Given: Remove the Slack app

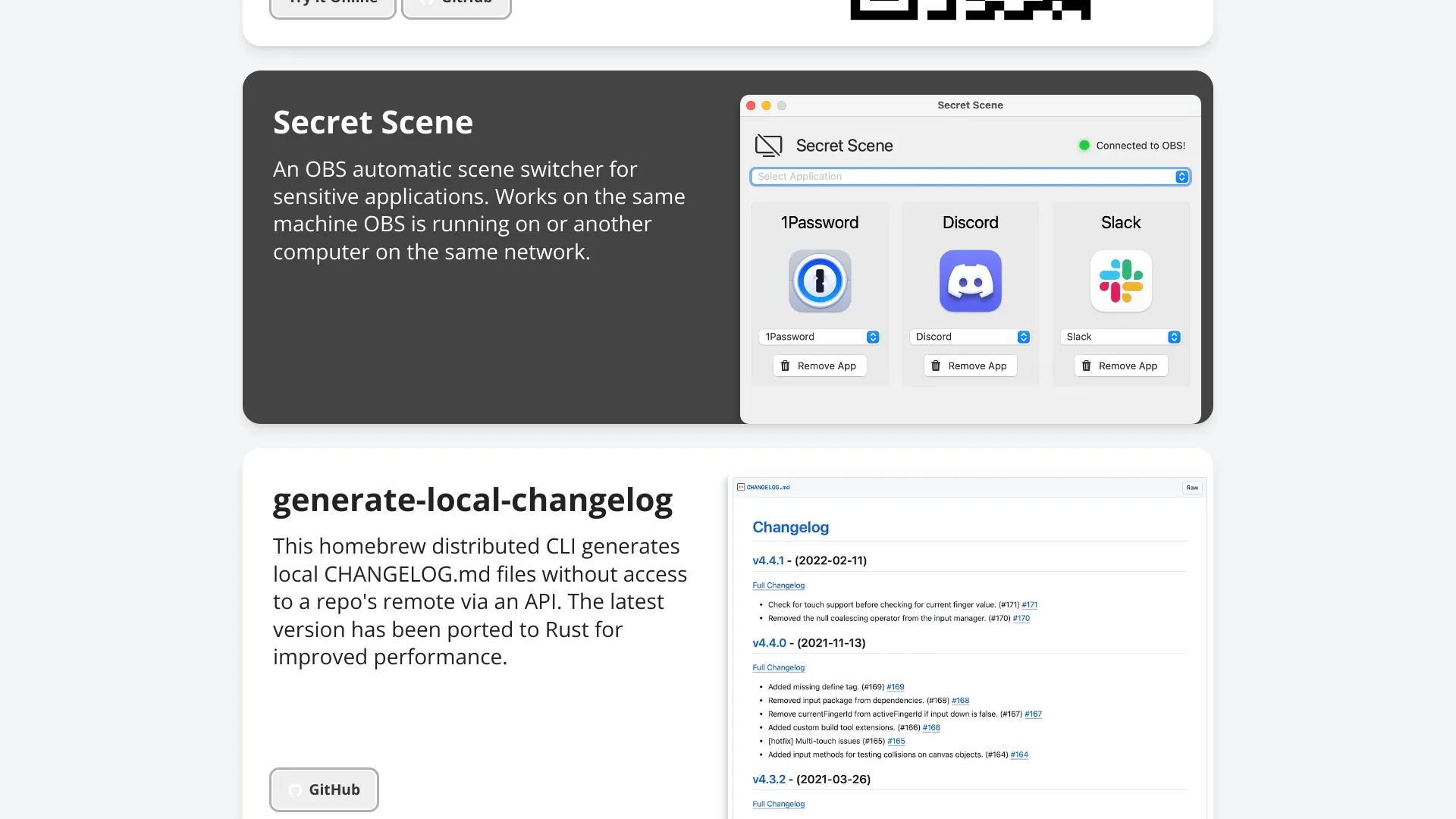Looking at the screenshot, I should click(x=1121, y=366).
